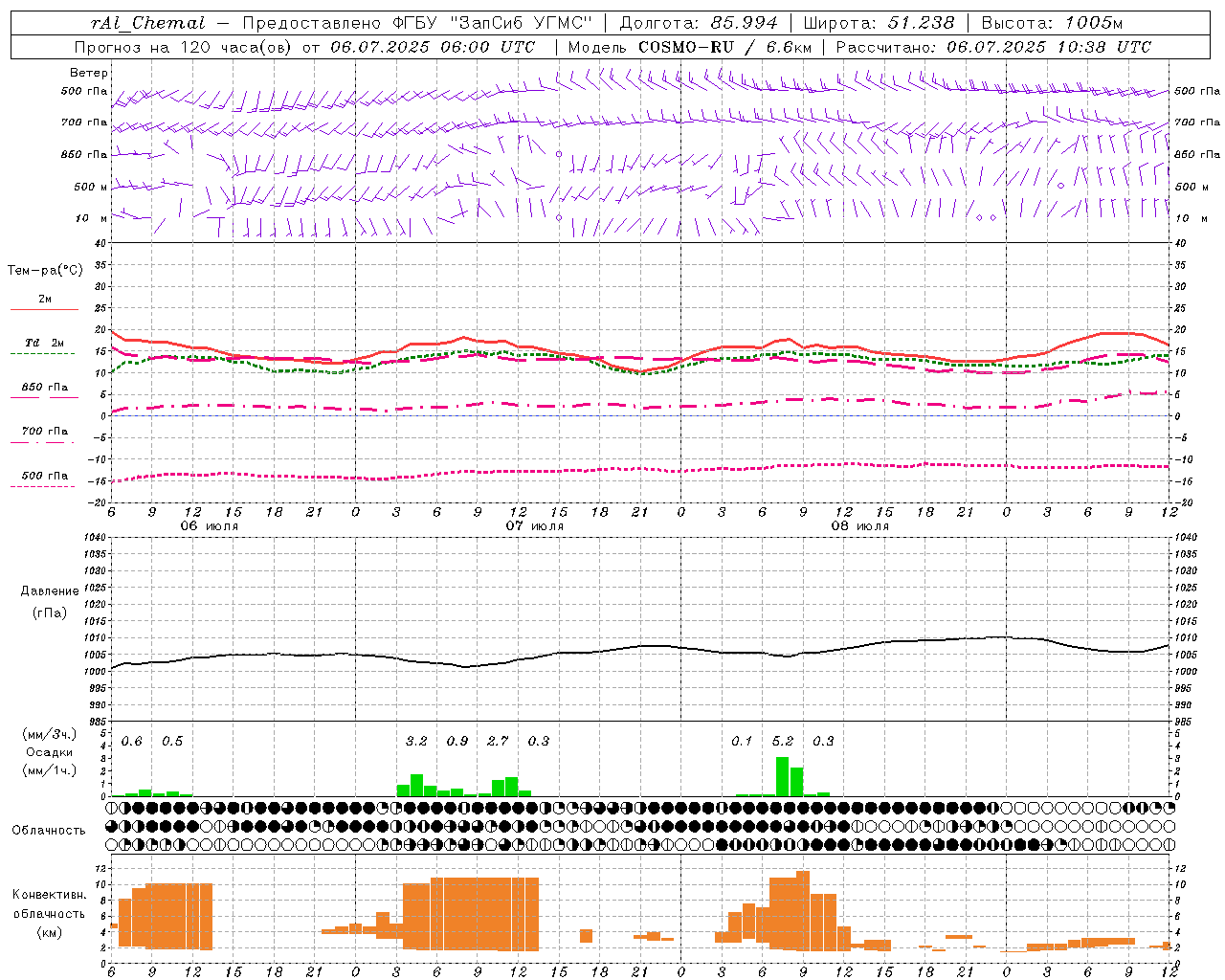
Task: Click the '700 гПа' entry in temperature legend
Action: coord(44,432)
